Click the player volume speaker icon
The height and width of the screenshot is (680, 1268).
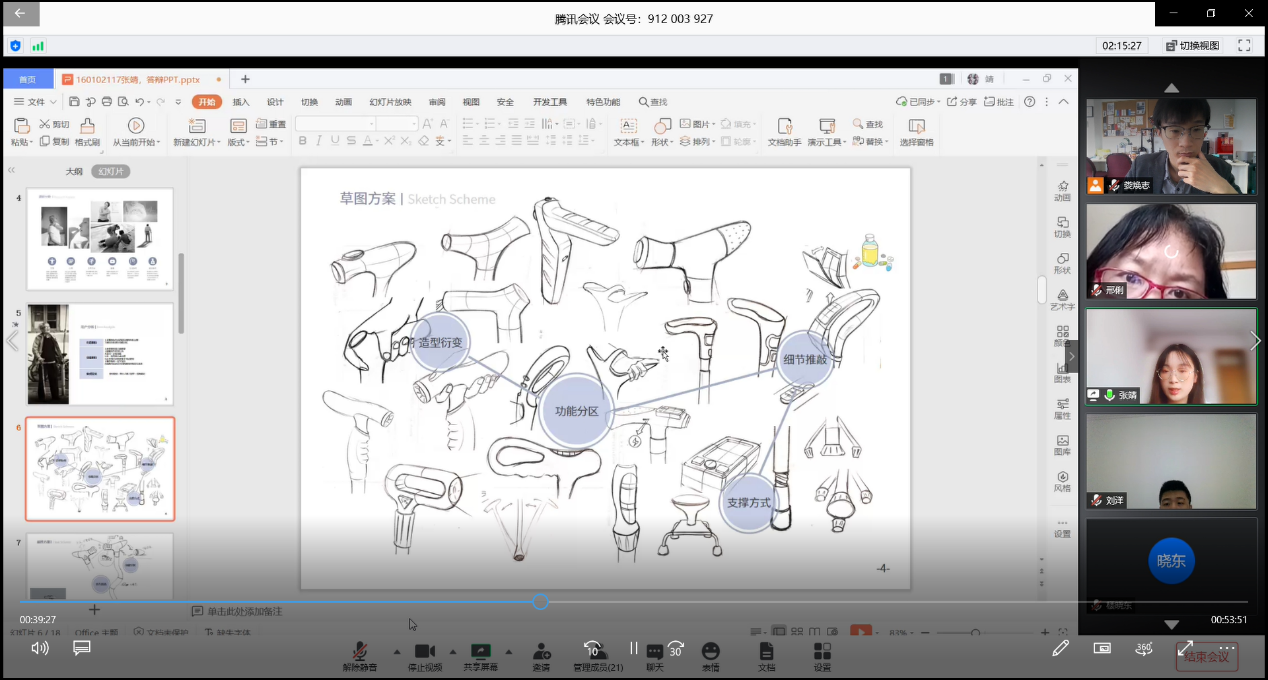pyautogui.click(x=40, y=648)
